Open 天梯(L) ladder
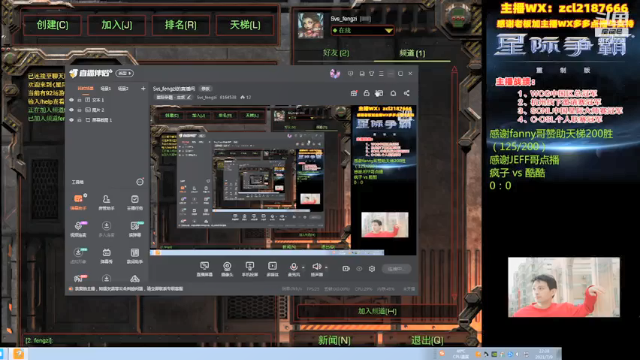Screen dimensions: 640x360 point(245,25)
